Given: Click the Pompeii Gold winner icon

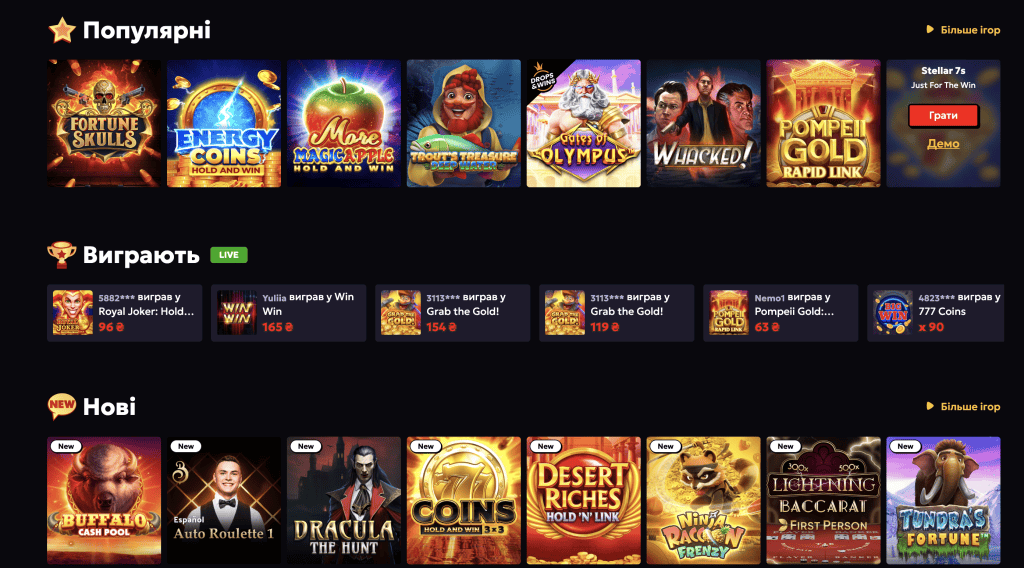Looking at the screenshot, I should tap(729, 313).
